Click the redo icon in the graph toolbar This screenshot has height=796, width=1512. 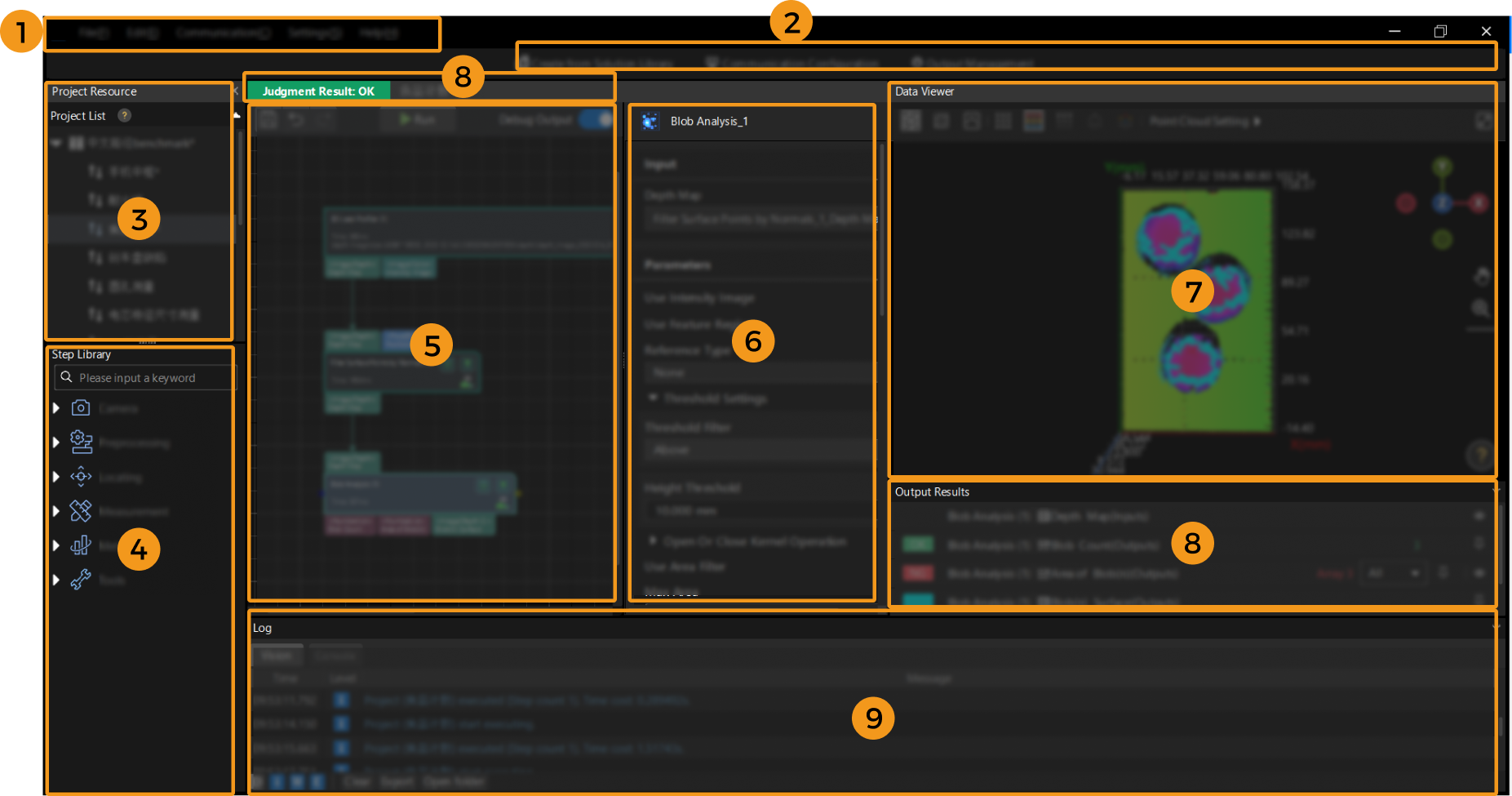(325, 119)
